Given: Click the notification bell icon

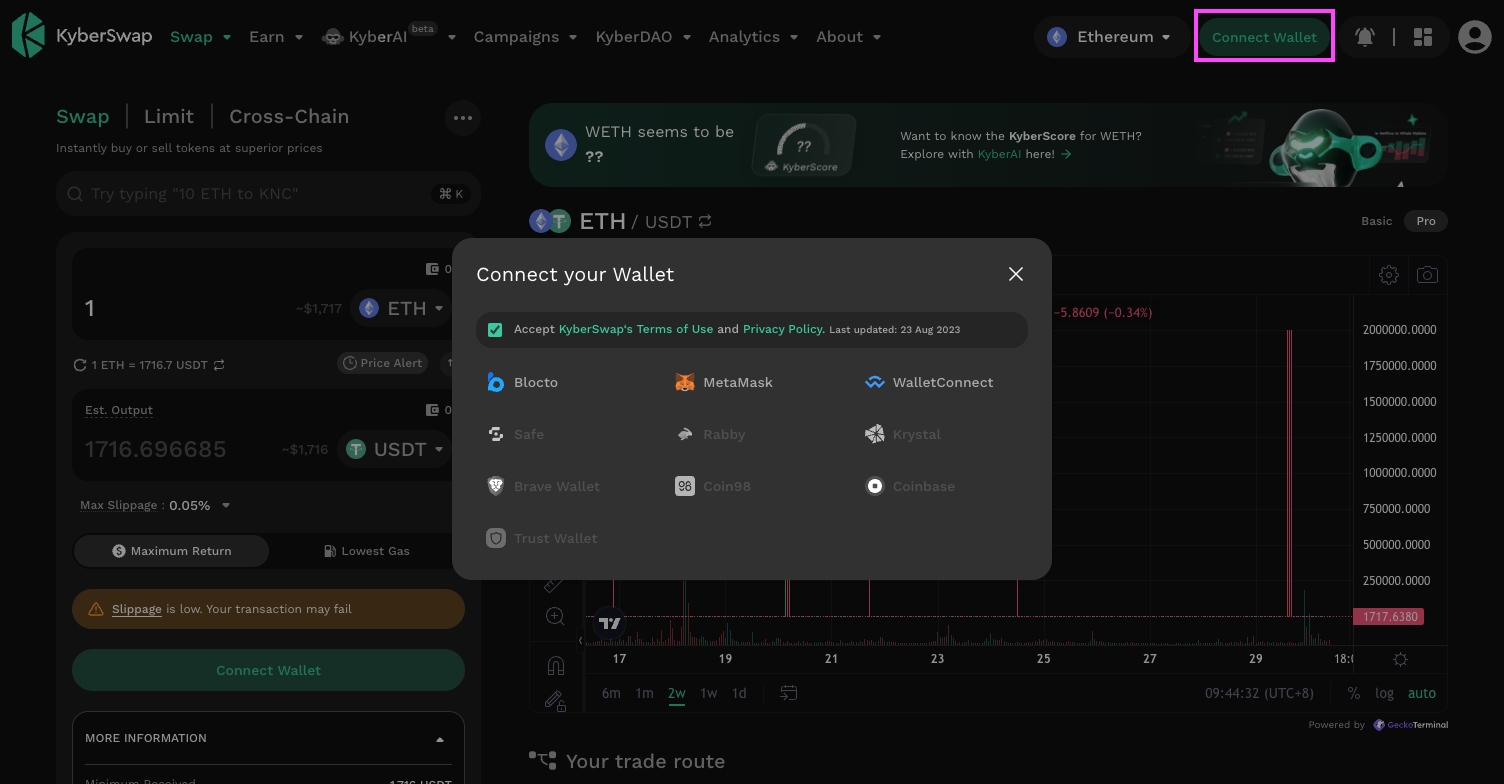Looking at the screenshot, I should [x=1364, y=37].
